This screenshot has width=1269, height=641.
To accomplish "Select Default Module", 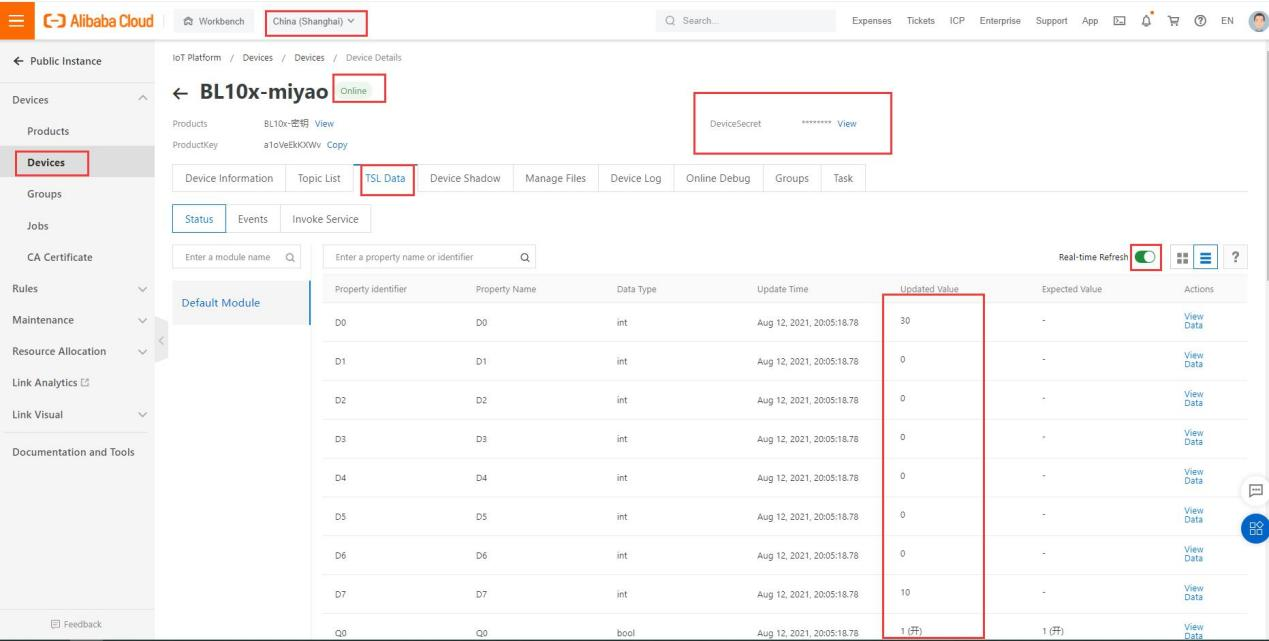I will [241, 303].
